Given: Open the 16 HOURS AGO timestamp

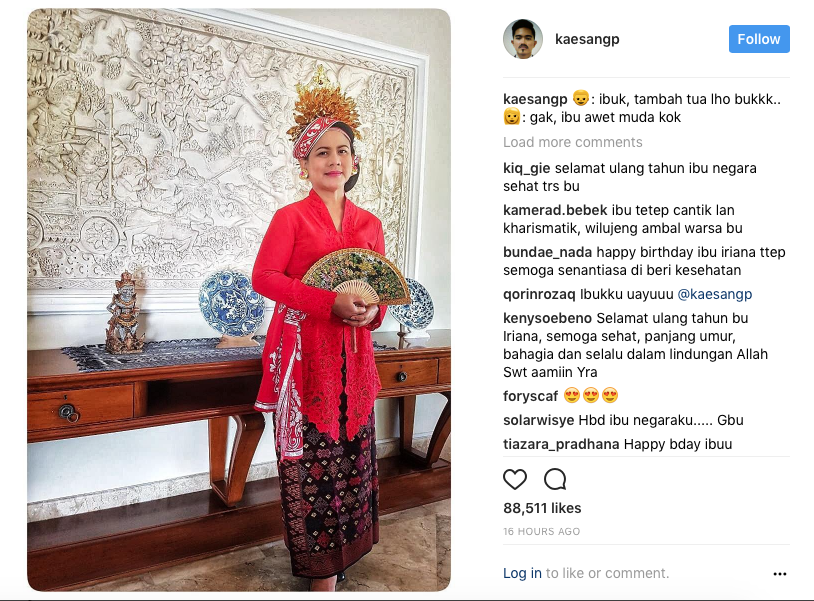Looking at the screenshot, I should tap(541, 531).
